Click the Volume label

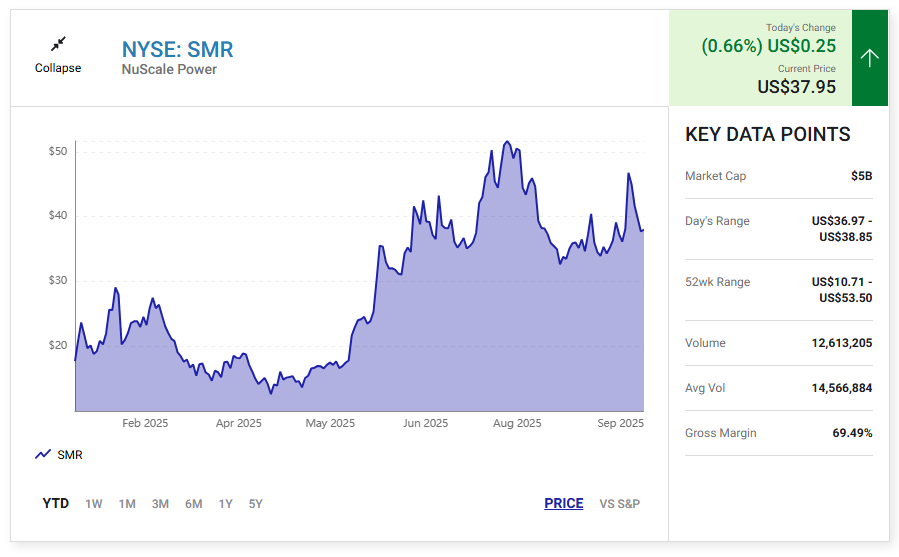[x=705, y=343]
